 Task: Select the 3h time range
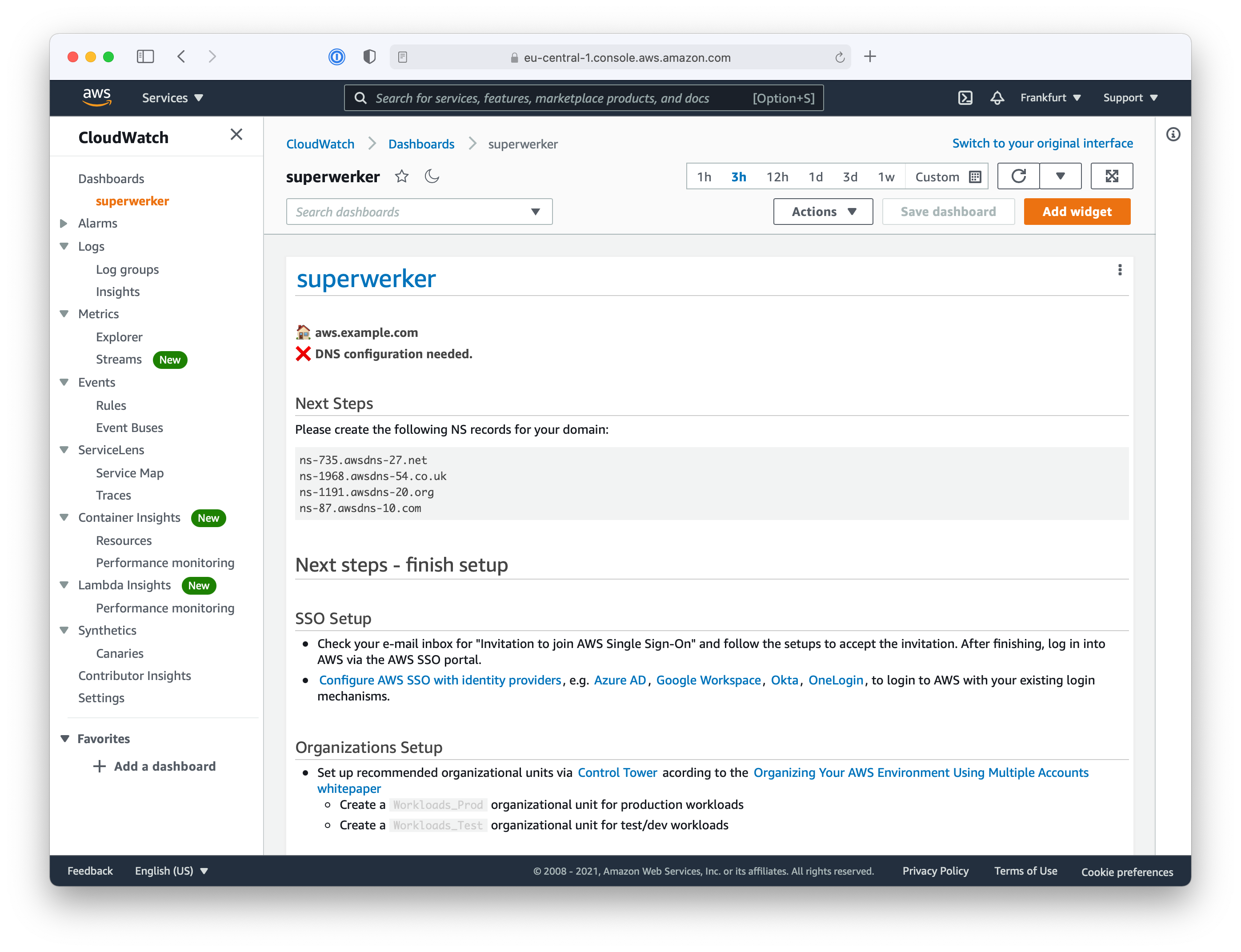[738, 177]
